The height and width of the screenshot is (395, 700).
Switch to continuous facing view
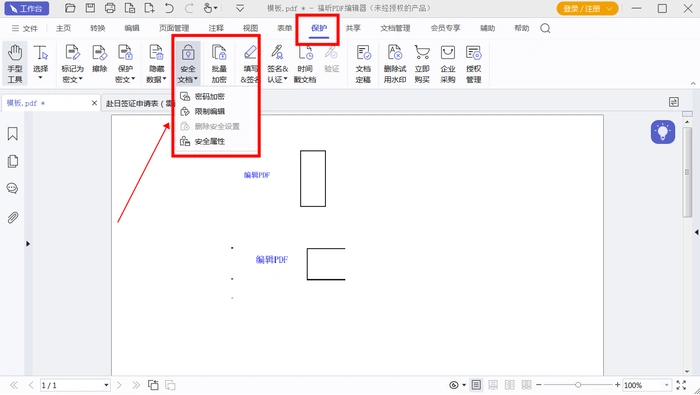[526, 385]
